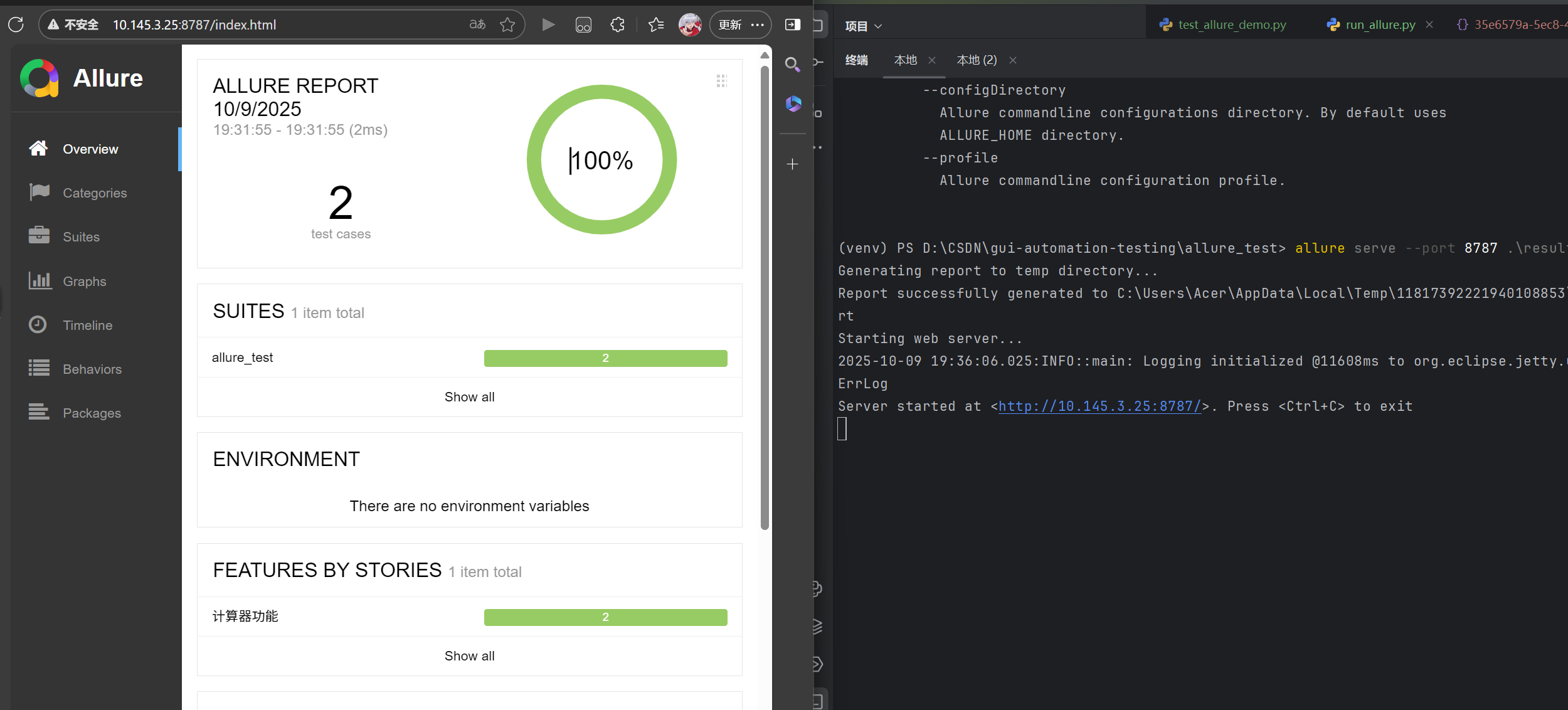Open the Timeline clock icon

pyautogui.click(x=38, y=324)
